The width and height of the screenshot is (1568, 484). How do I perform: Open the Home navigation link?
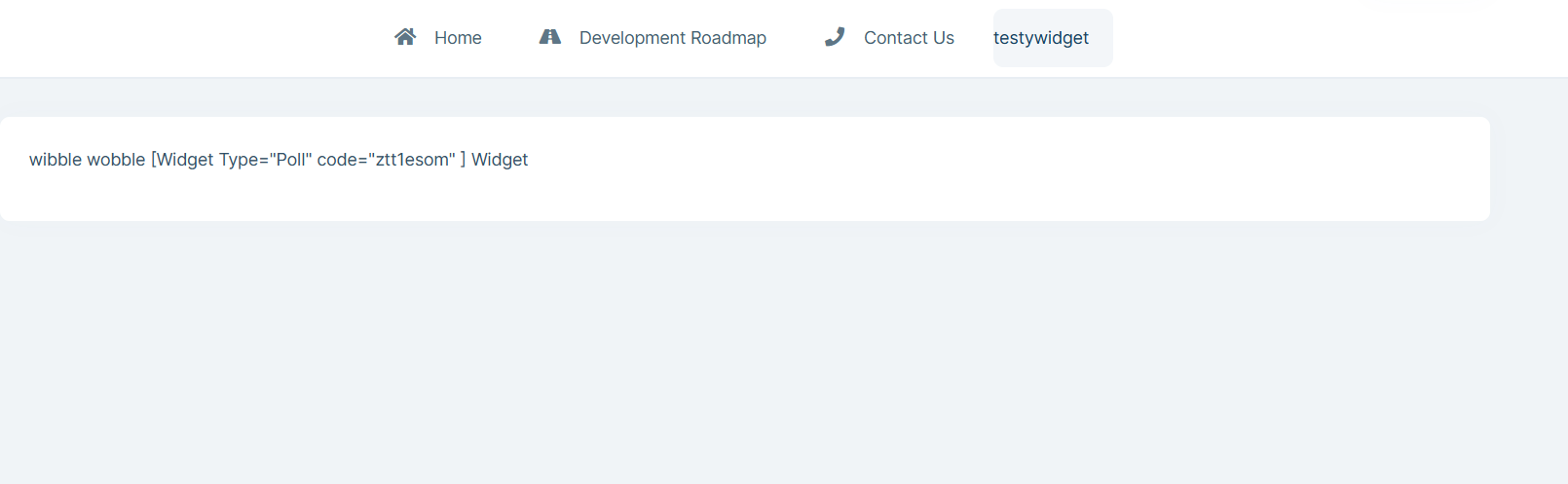458,38
